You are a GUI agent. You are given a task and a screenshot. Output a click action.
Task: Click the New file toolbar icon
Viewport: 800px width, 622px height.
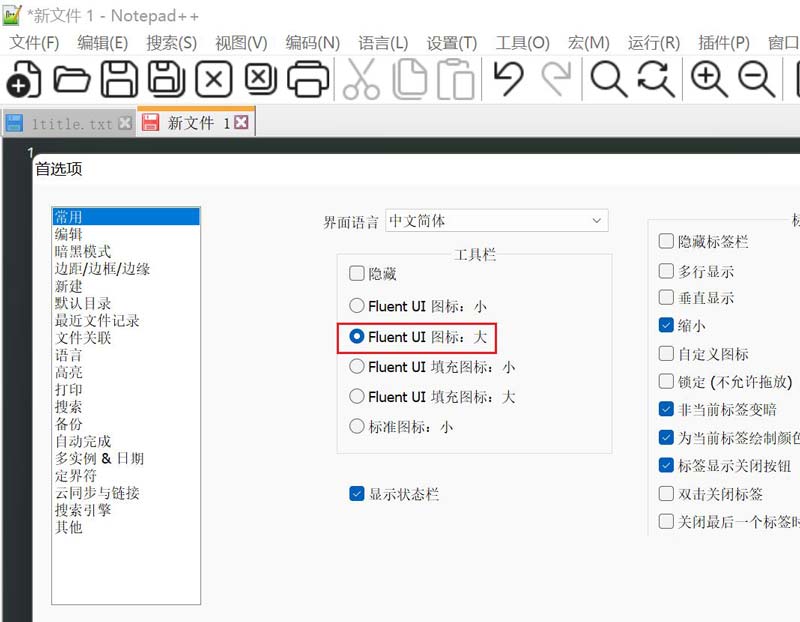coord(23,79)
